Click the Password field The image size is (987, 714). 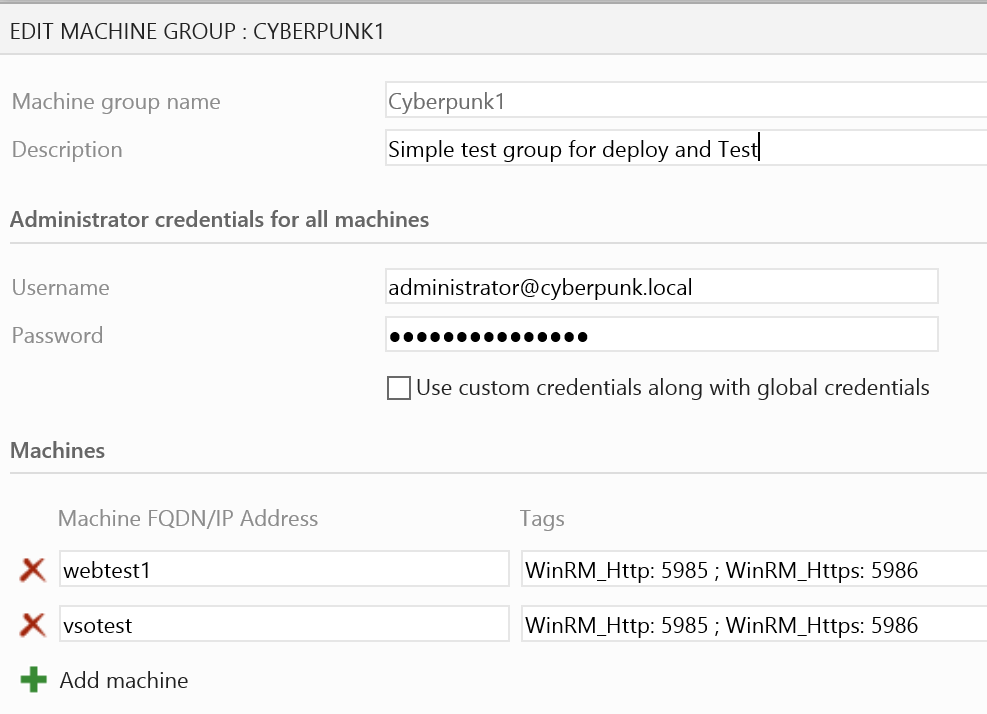661,336
